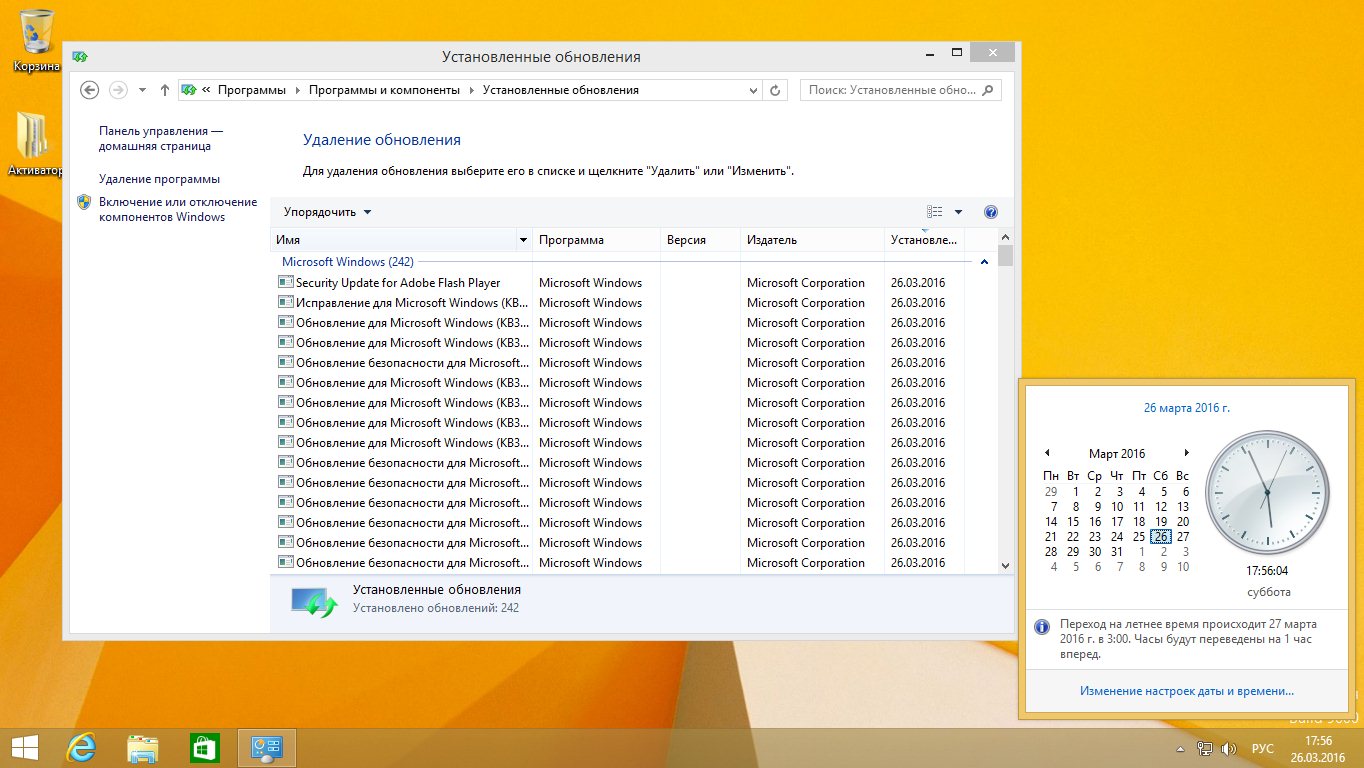This screenshot has height=768, width=1364.
Task: Select day 31 in calendar
Action: click(x=1117, y=552)
